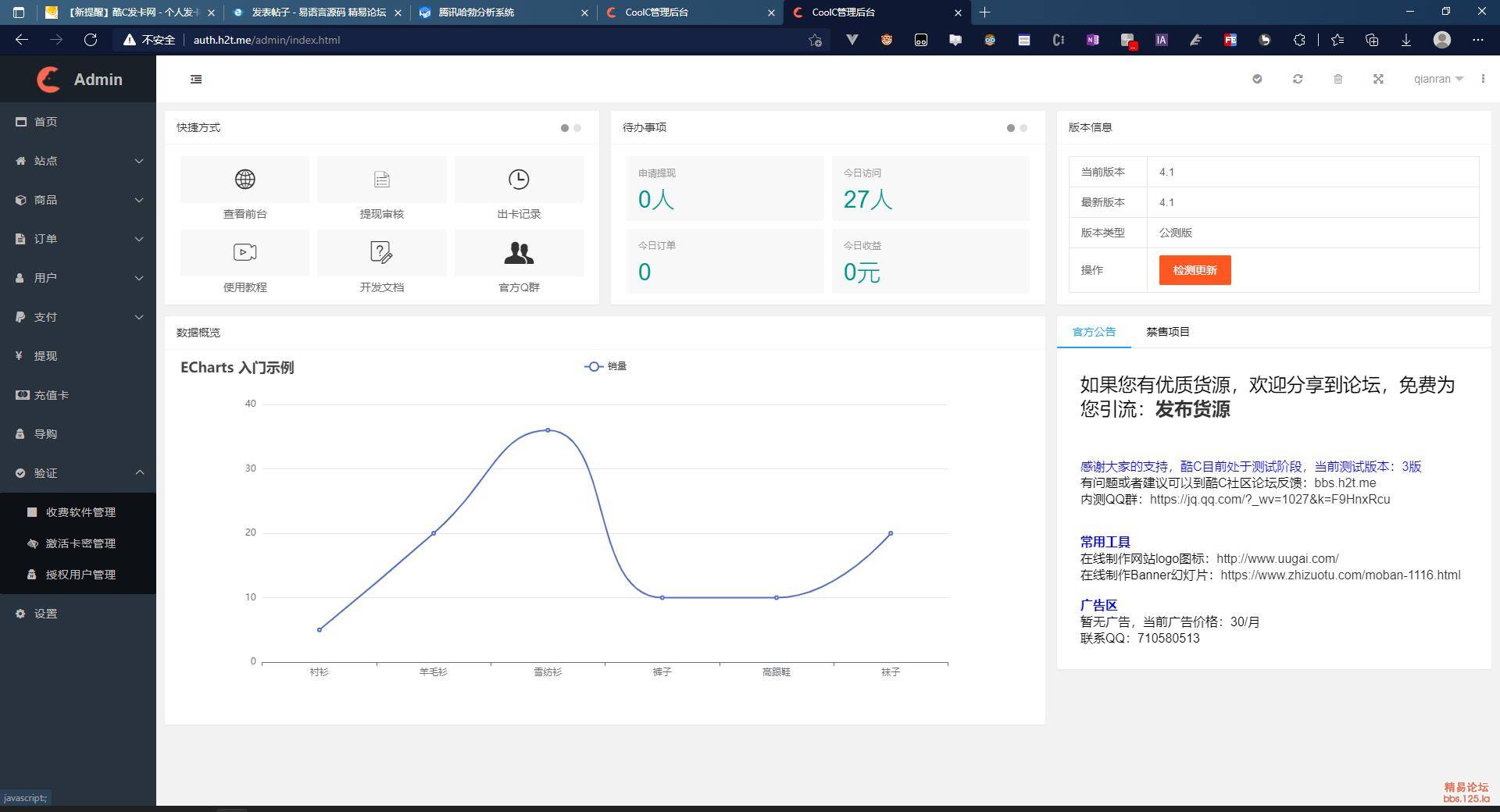Switch to the 禁售项目 tab
The image size is (1500, 812).
pos(1167,332)
